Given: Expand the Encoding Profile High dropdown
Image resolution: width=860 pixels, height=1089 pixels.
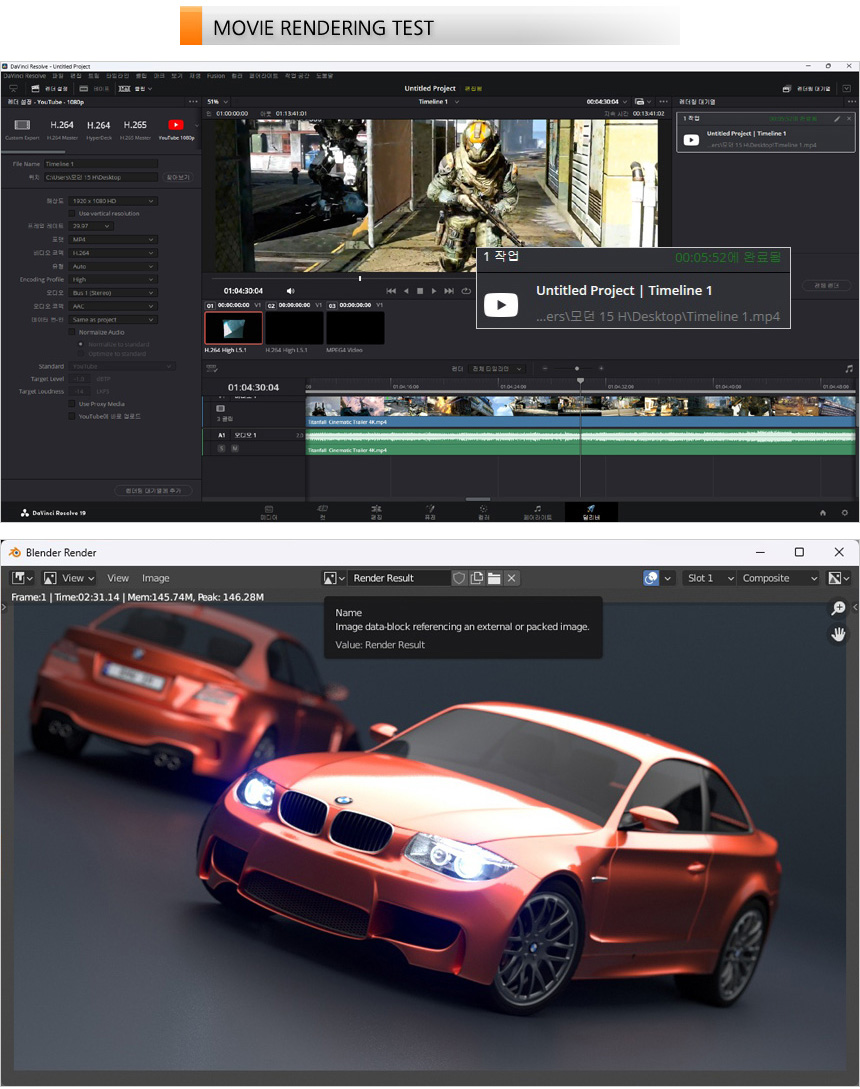Looking at the screenshot, I should click(x=113, y=280).
